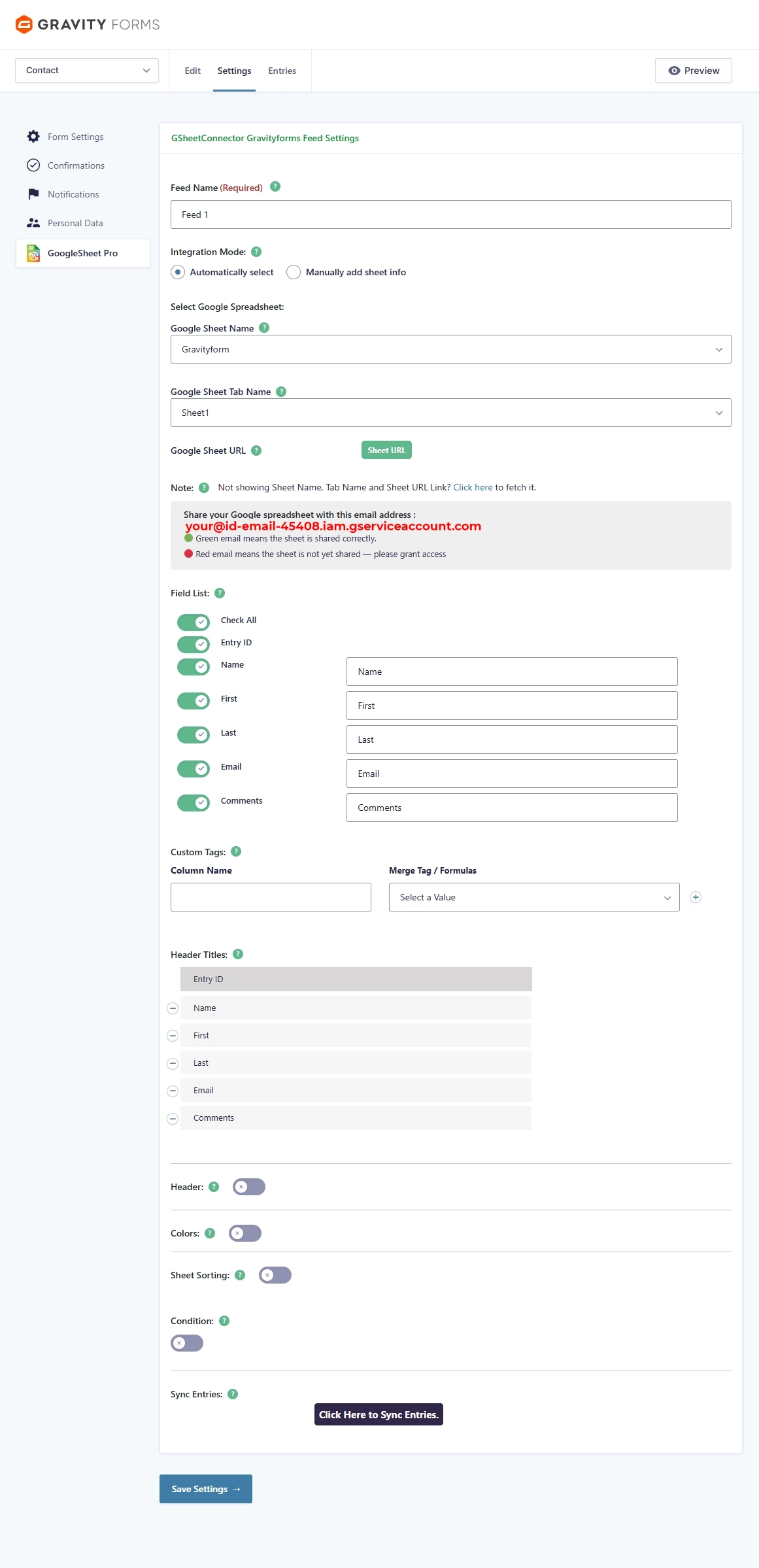Toggle the Check All switch
Screen dimensions: 759x1568
(194, 622)
